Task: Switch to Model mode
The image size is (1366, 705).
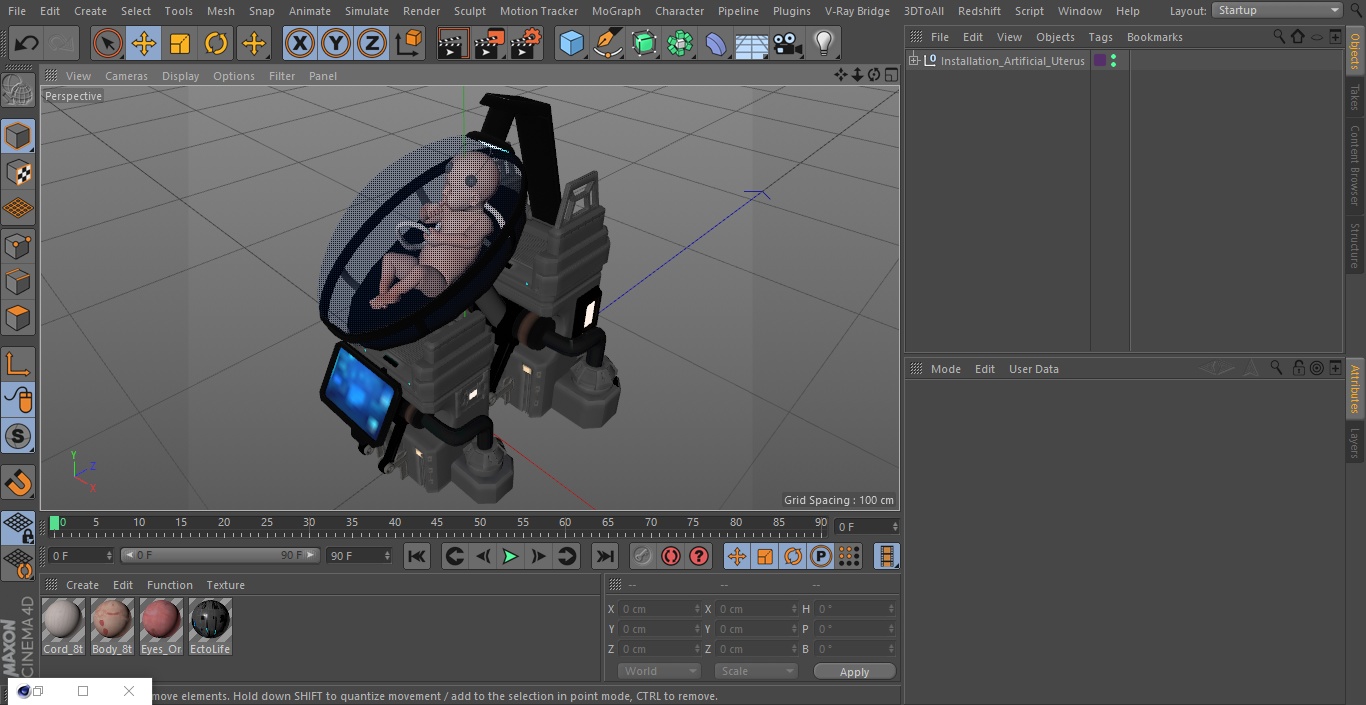Action: click(x=18, y=136)
